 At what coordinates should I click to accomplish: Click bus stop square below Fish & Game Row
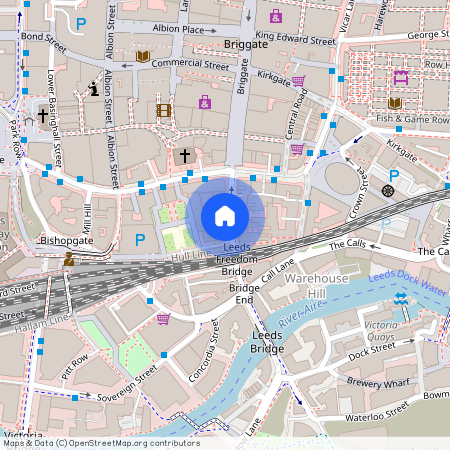tap(399, 129)
